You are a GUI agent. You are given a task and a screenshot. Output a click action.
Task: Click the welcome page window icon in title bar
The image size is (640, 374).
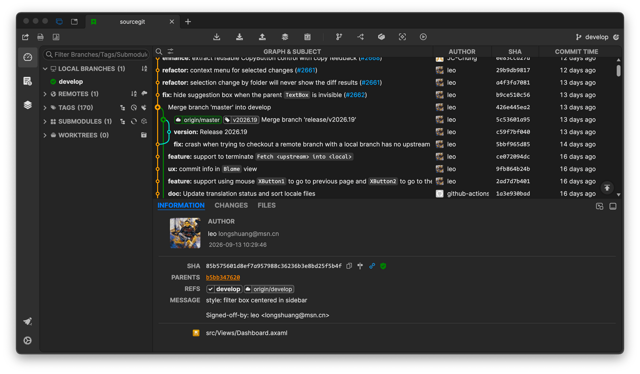[x=74, y=22]
